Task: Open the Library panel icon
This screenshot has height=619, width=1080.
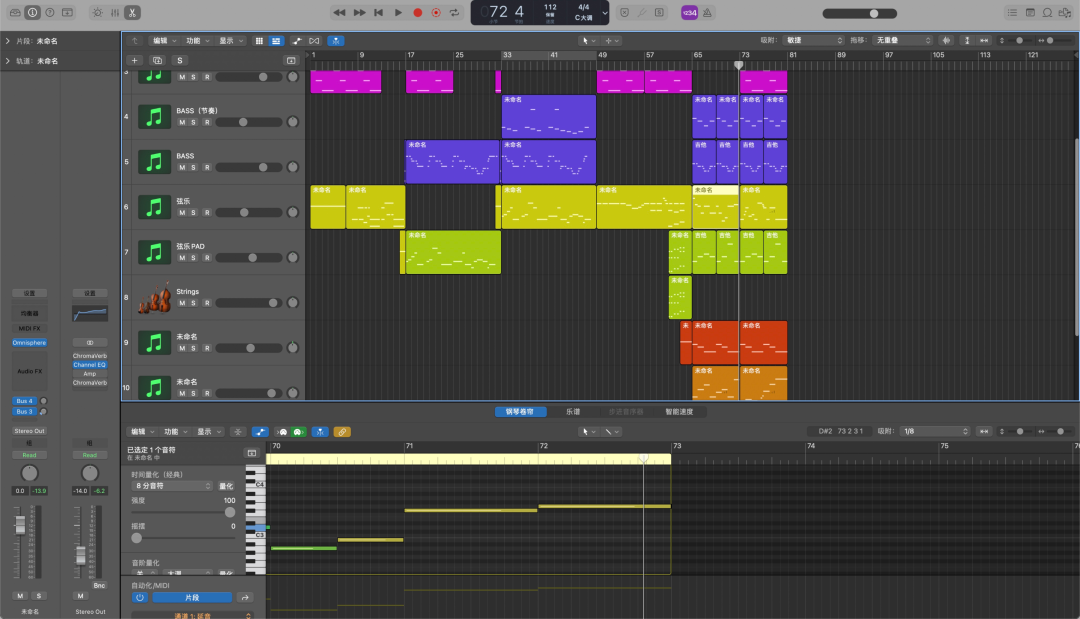Action: (x=14, y=12)
